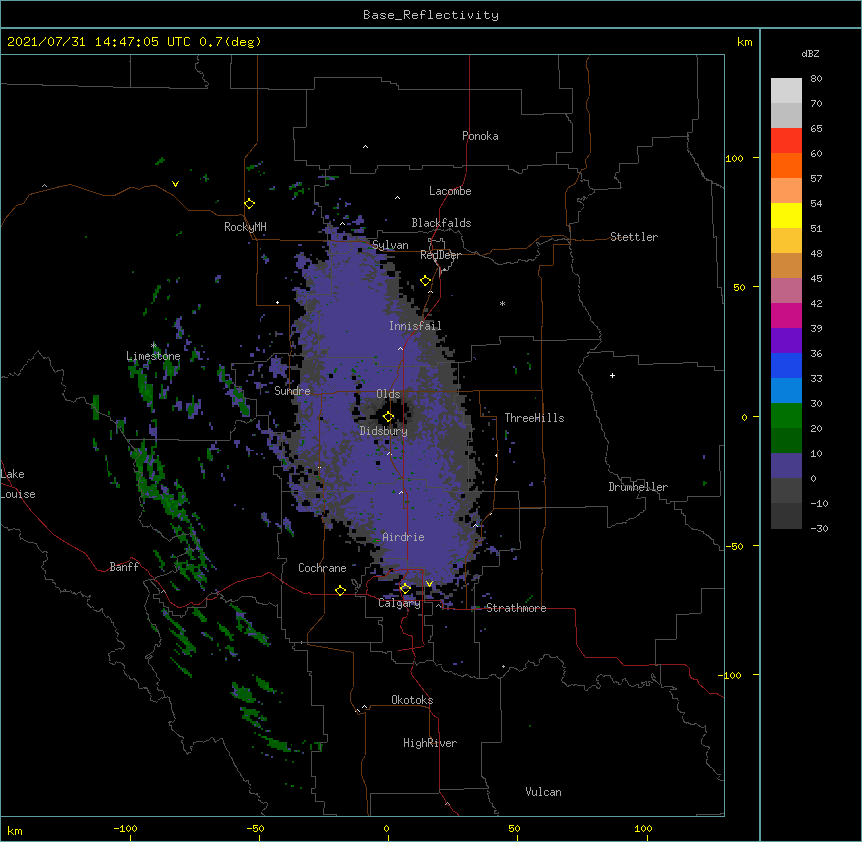Click the purple 10 dBZ legend swatch
This screenshot has width=862, height=842.
tap(786, 466)
